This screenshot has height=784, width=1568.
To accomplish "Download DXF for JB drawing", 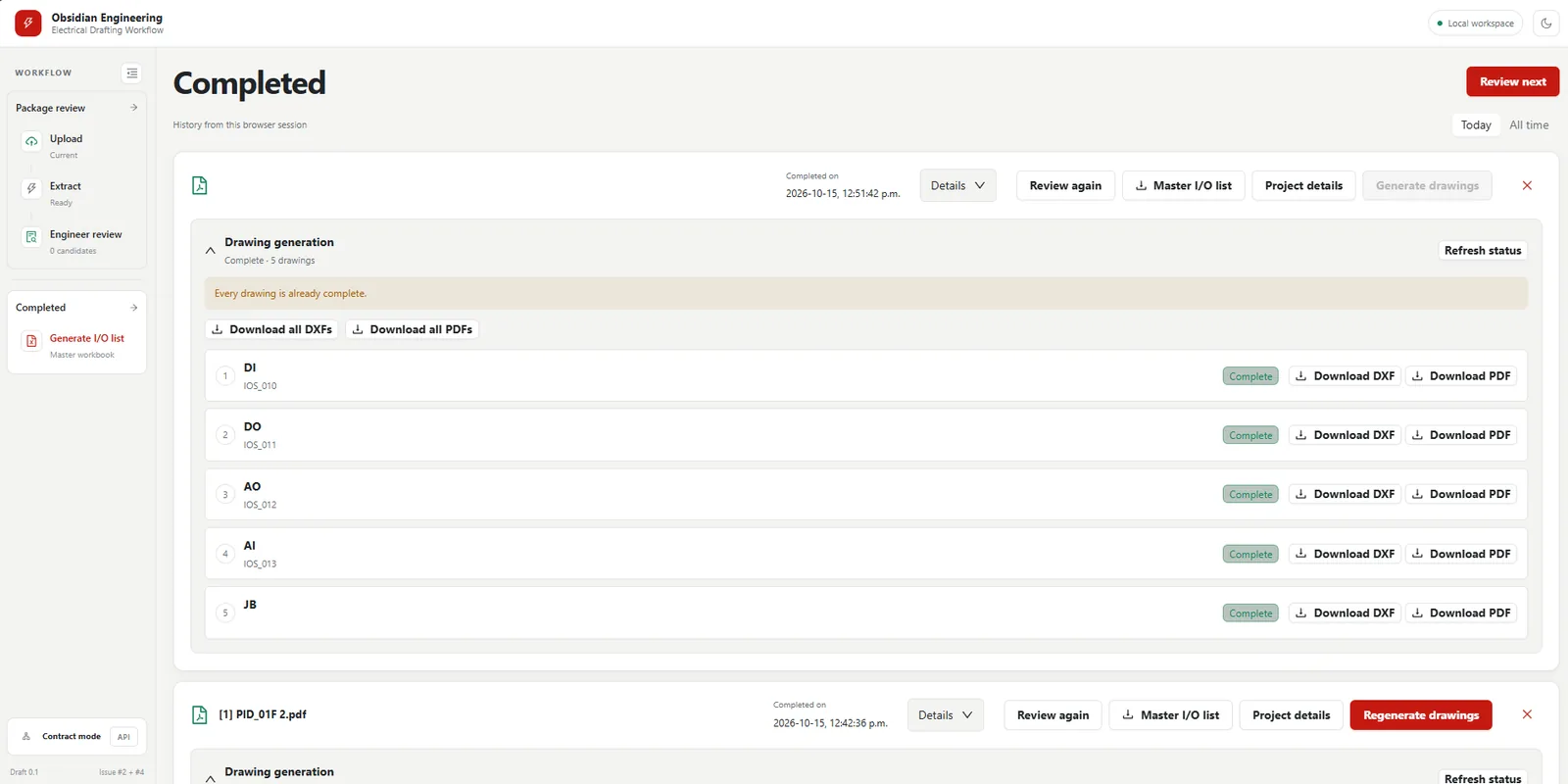I will (1345, 612).
